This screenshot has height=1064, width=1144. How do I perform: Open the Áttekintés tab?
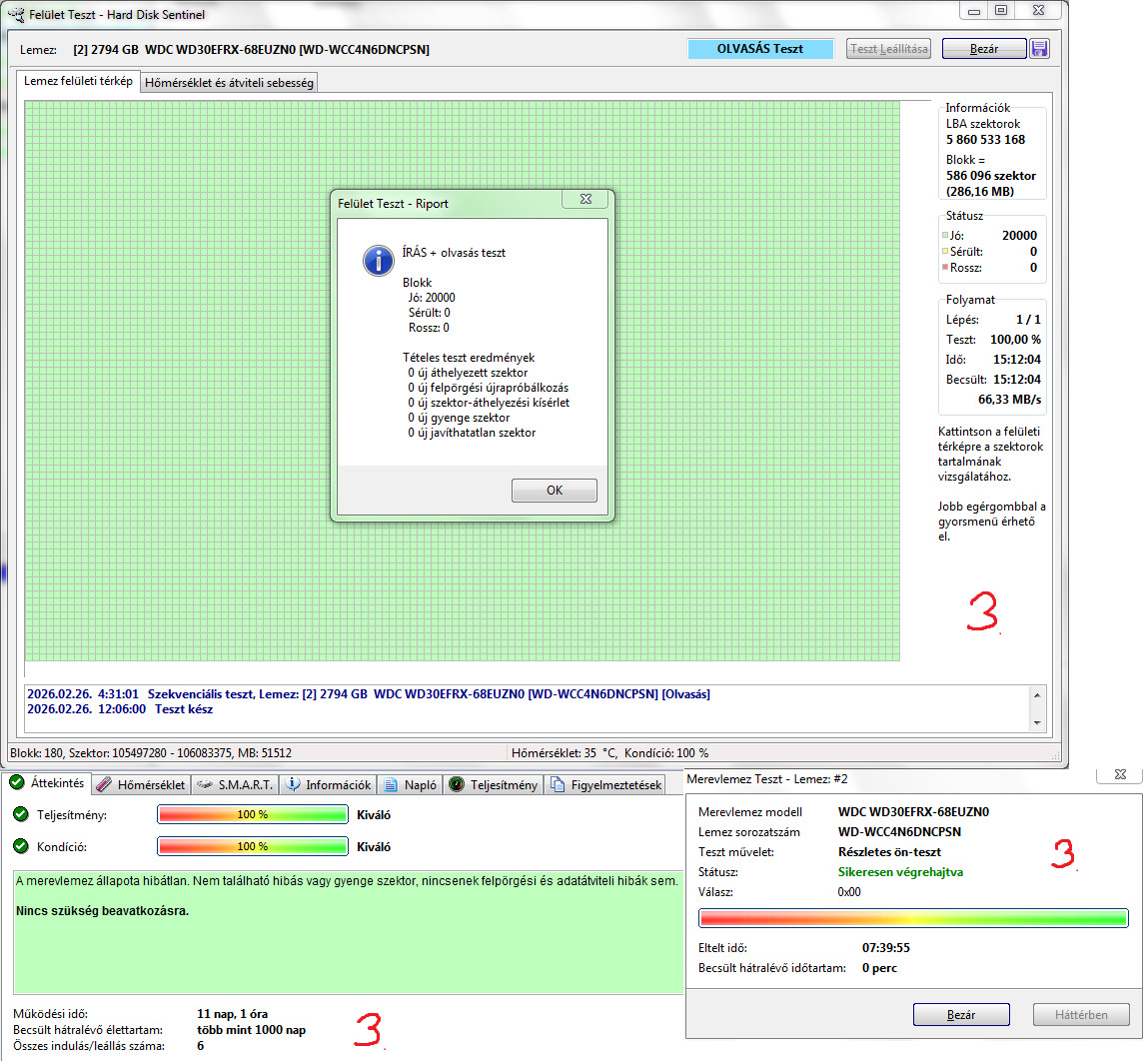tap(47, 783)
